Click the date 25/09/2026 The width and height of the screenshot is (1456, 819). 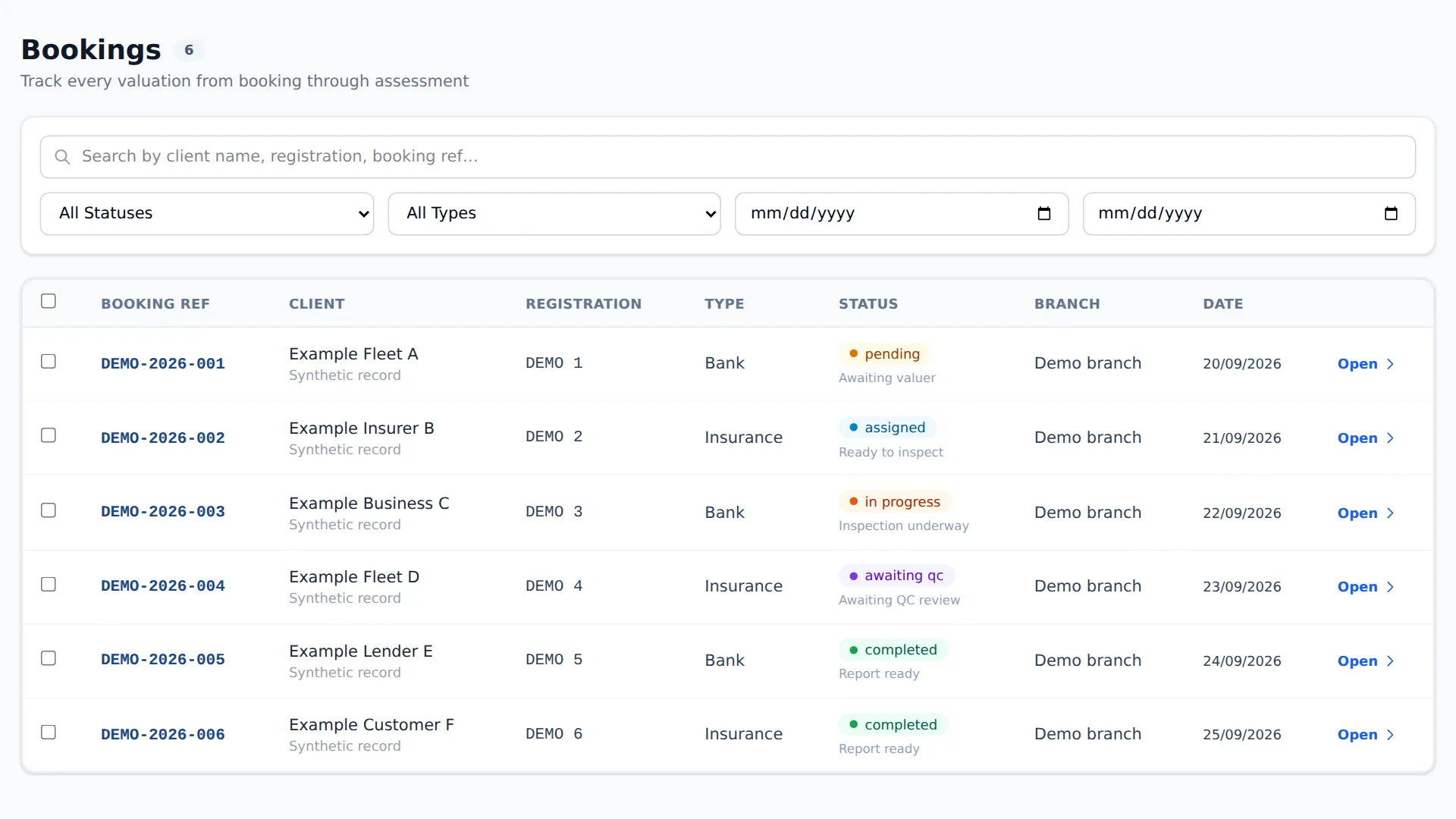pyautogui.click(x=1242, y=735)
